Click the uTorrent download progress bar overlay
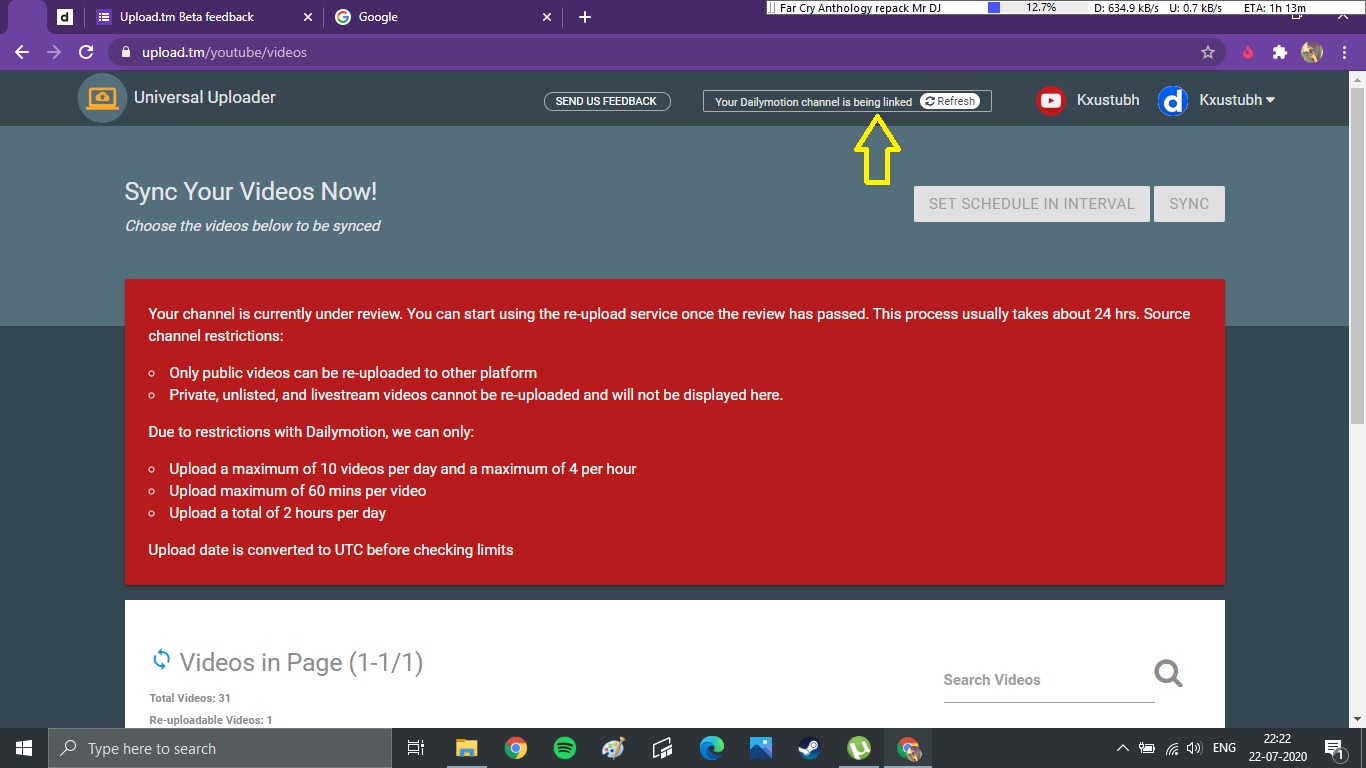This screenshot has width=1366, height=768. click(x=1035, y=8)
